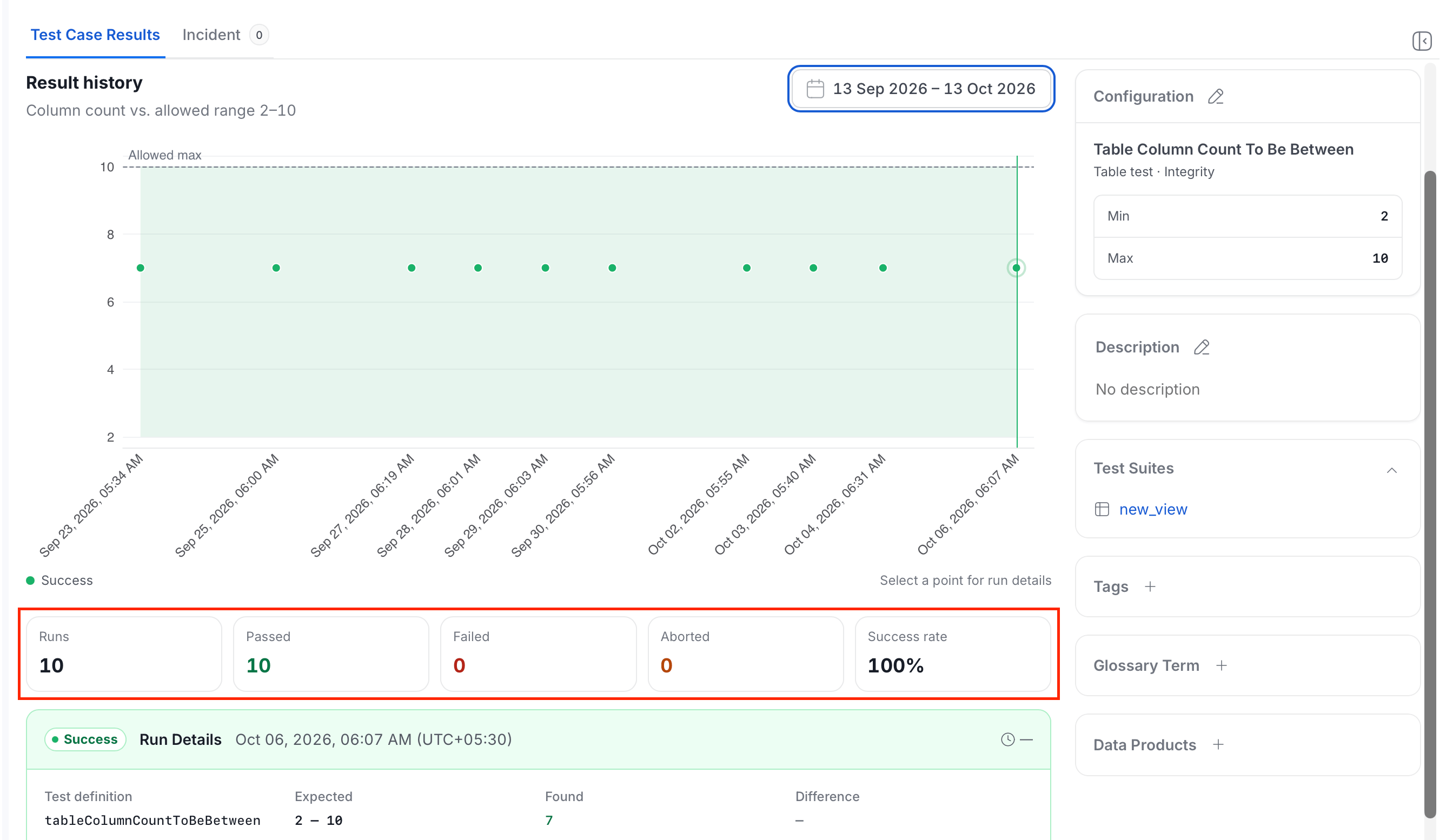Click the Success rate card
This screenshot has height=840, width=1446.
point(952,654)
